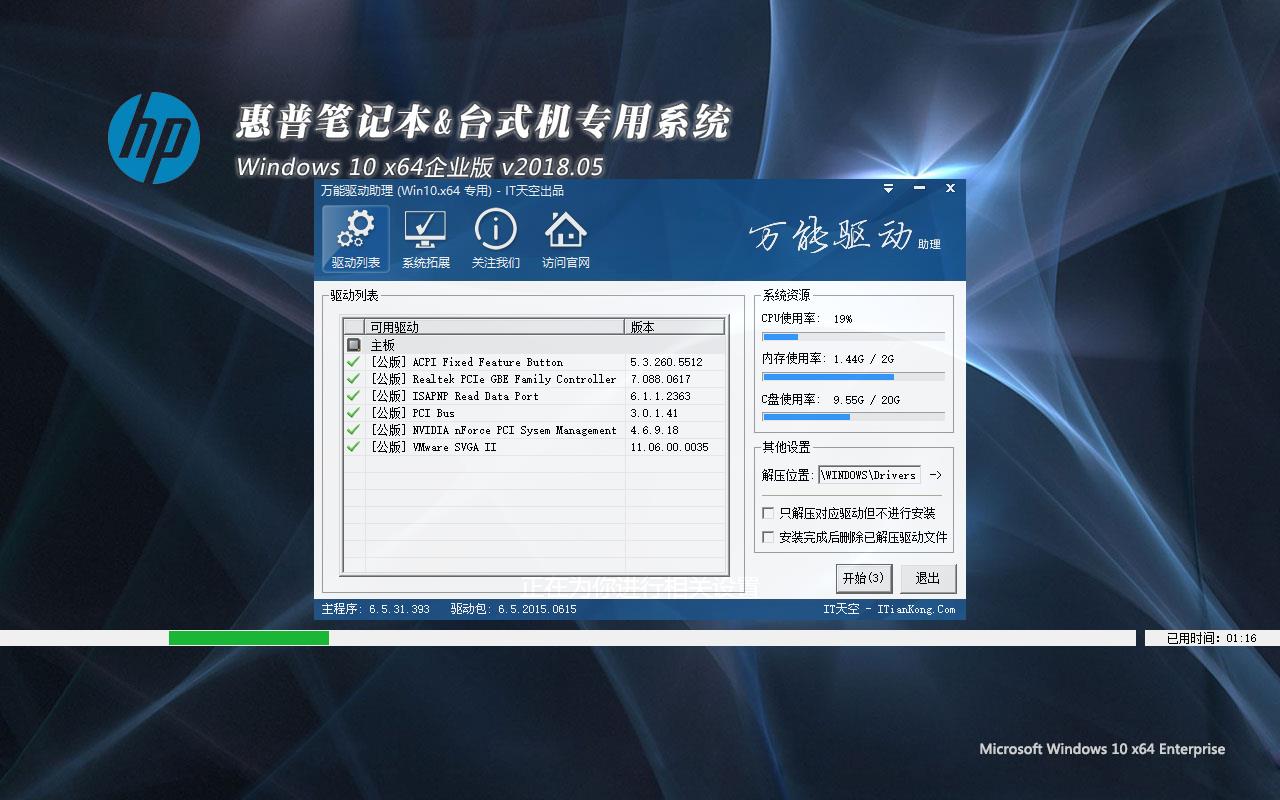Enable 安装完成后删除已解压驱动文件 checkbox
1280x800 pixels.
pyautogui.click(x=768, y=537)
